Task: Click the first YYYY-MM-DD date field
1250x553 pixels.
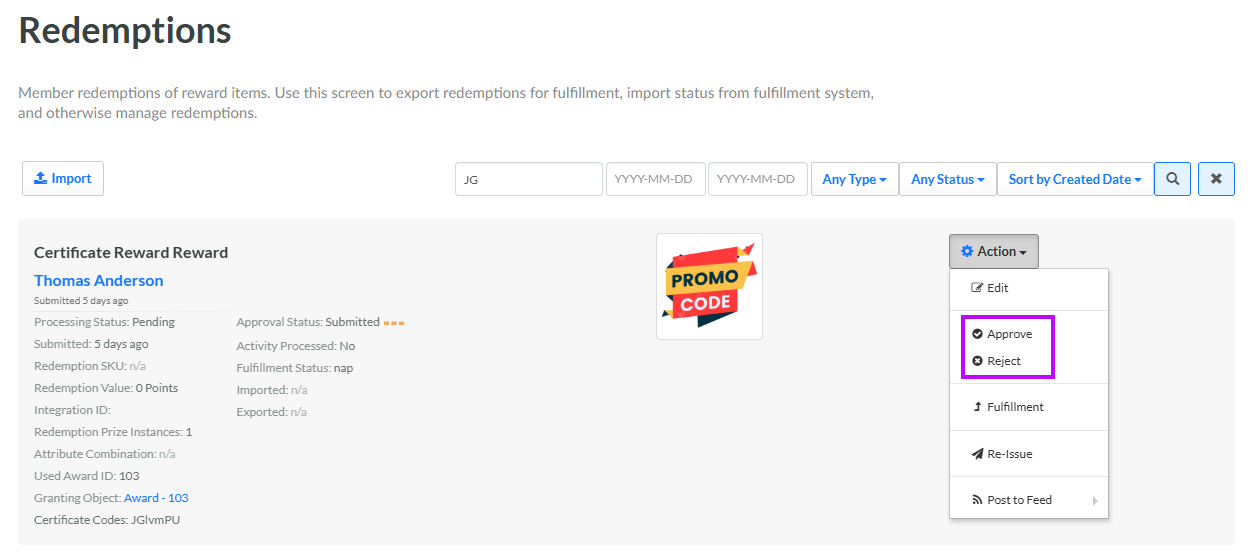Action: (655, 179)
